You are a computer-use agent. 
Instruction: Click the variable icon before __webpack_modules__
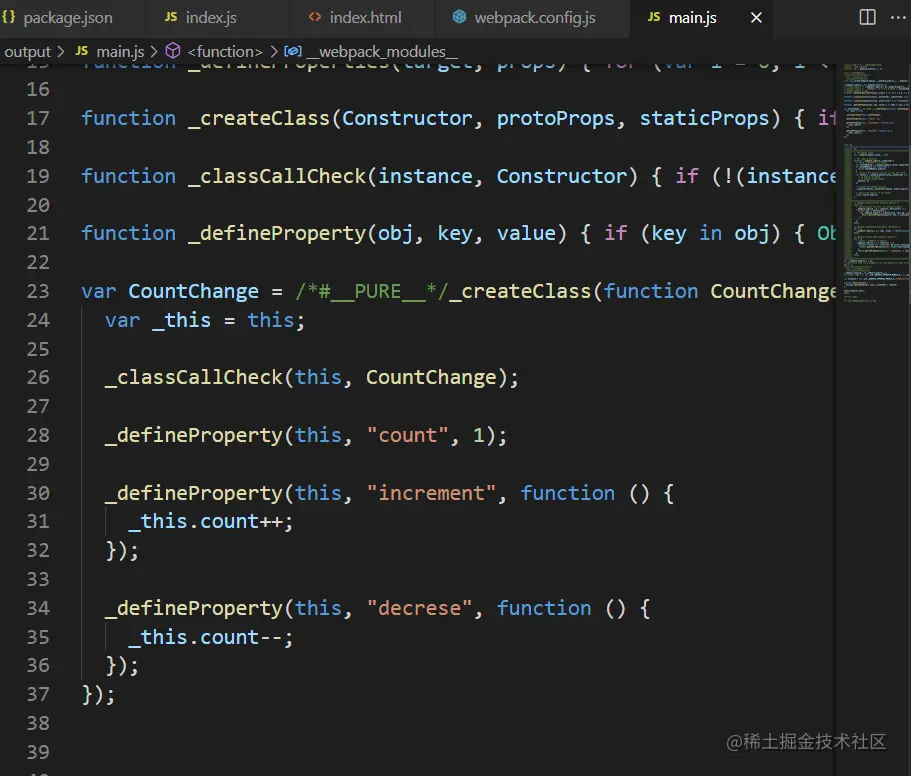tap(292, 51)
